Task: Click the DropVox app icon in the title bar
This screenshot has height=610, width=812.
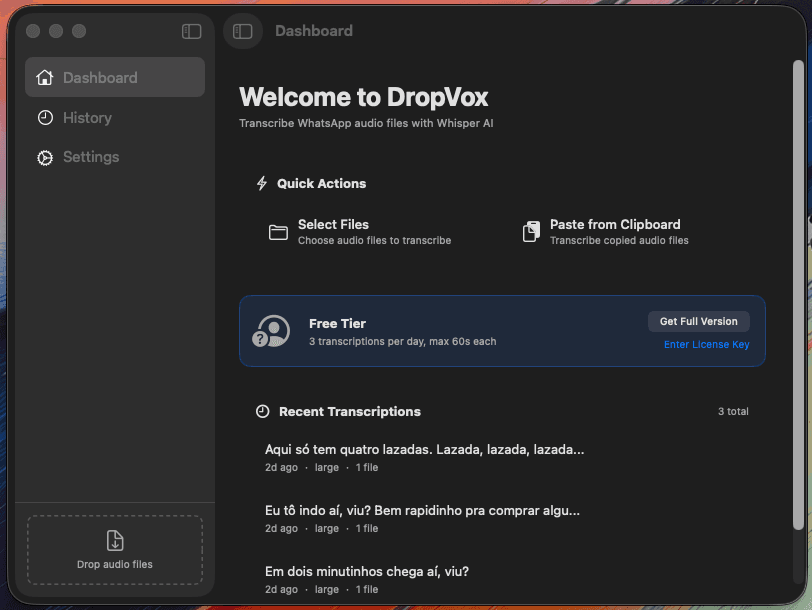Action: pos(242,31)
